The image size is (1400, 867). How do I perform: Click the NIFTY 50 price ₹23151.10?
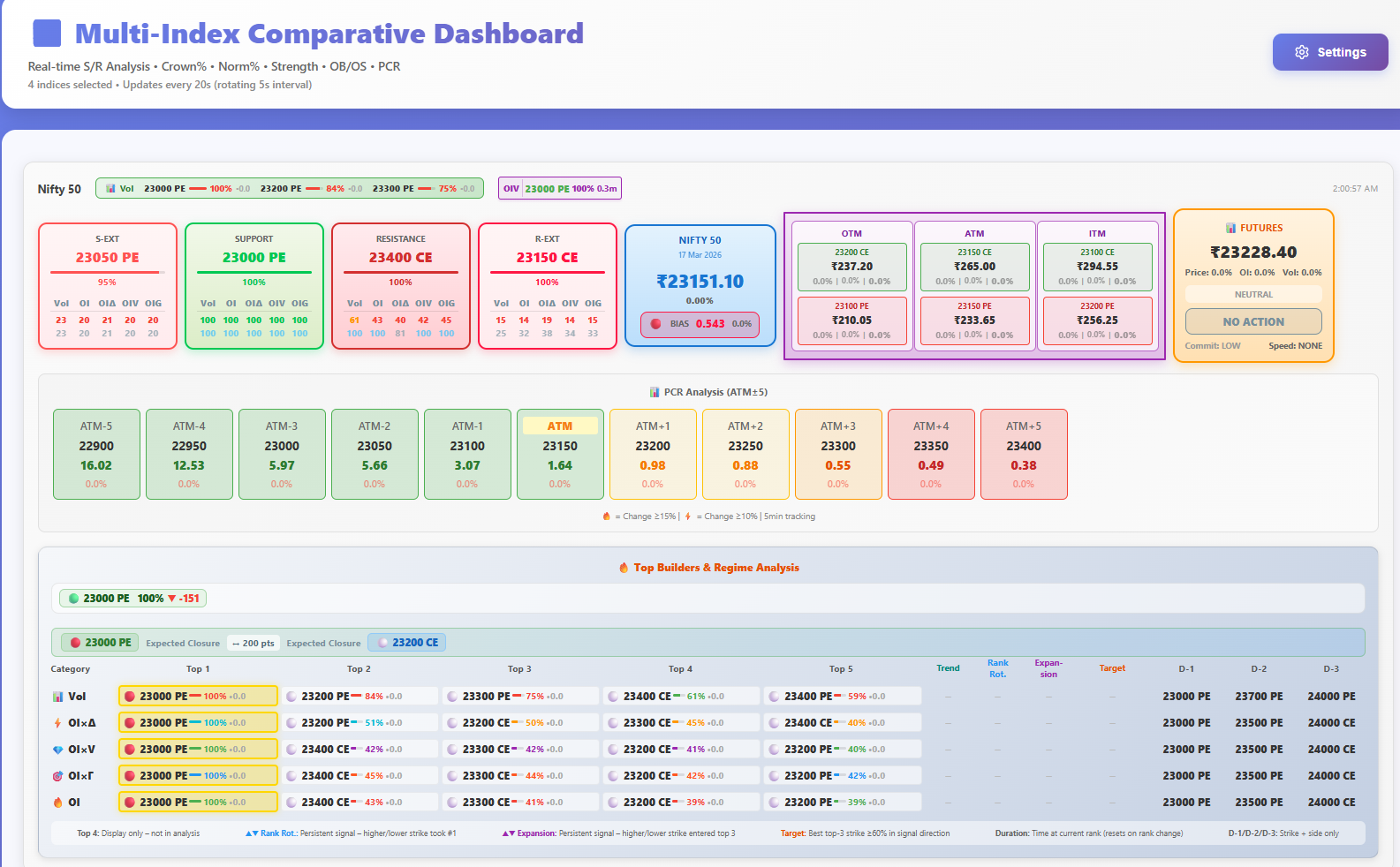click(x=700, y=282)
